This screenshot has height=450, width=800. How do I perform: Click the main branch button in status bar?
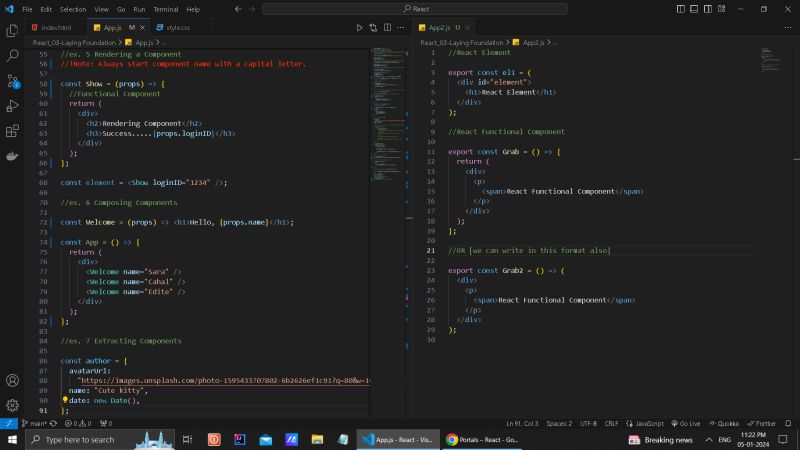(x=37, y=423)
